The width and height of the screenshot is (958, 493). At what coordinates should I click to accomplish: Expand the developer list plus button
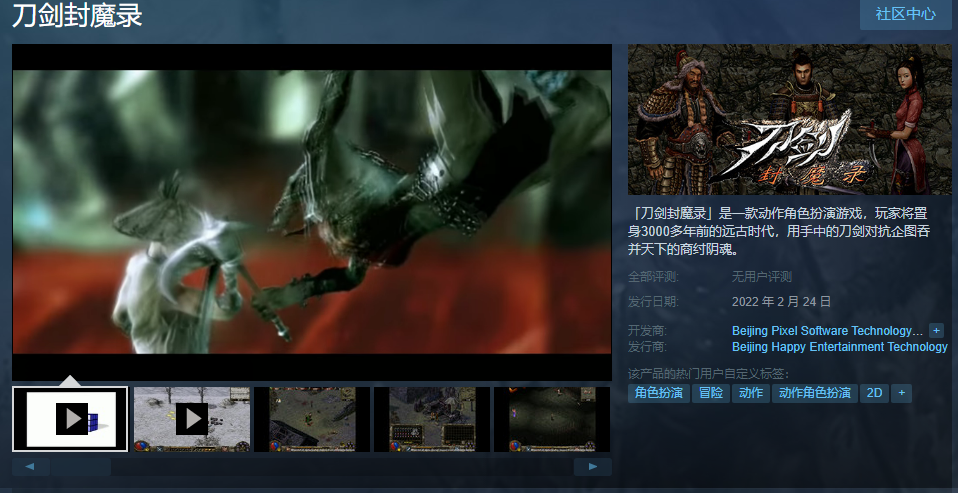click(936, 330)
